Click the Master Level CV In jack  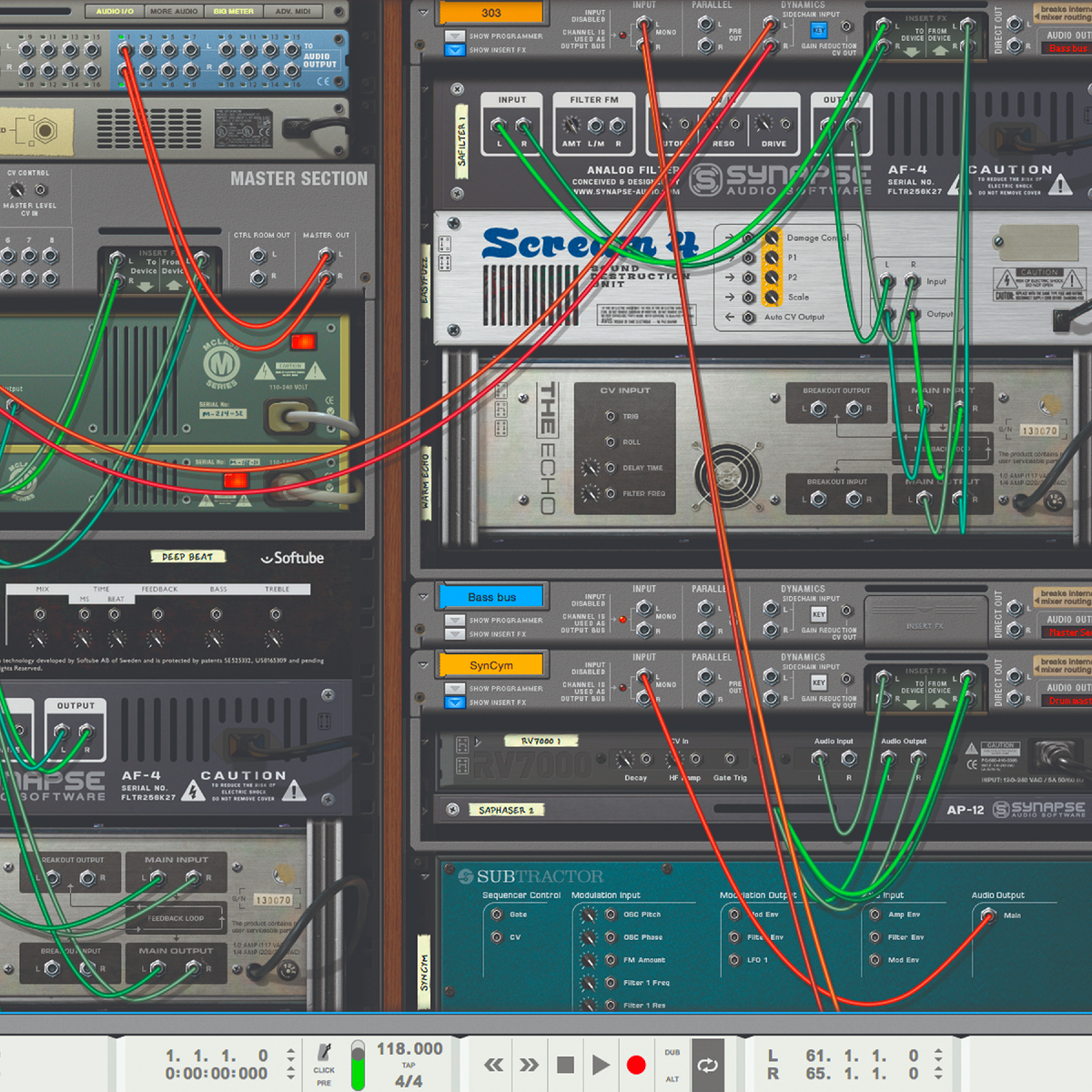point(41,189)
